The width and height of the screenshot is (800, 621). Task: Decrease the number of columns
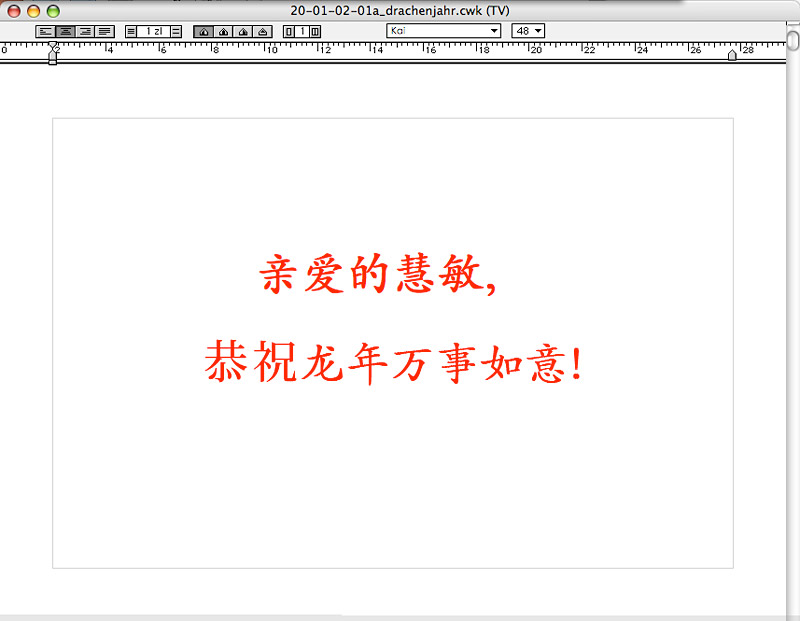coord(289,32)
